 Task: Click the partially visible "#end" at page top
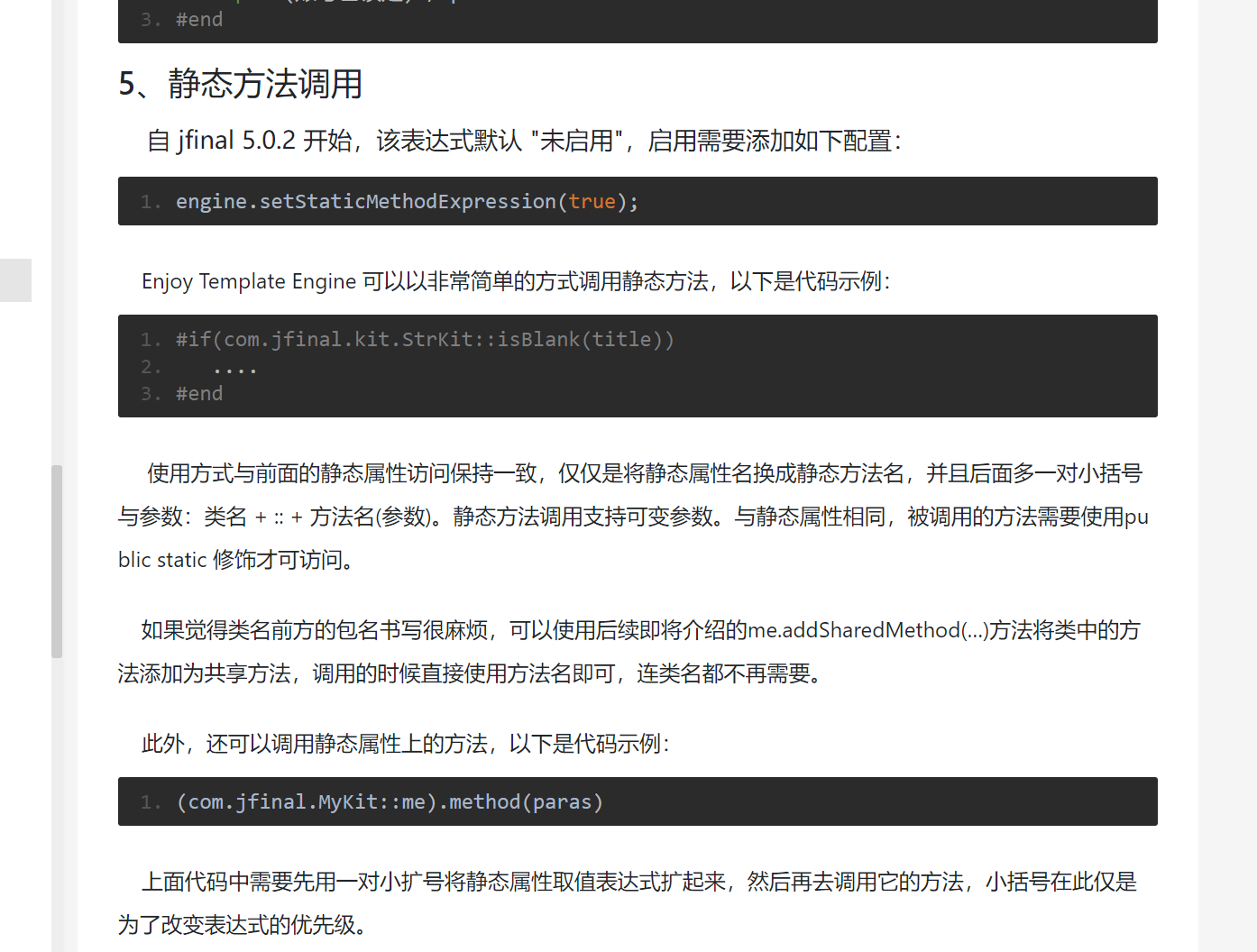pyautogui.click(x=199, y=20)
